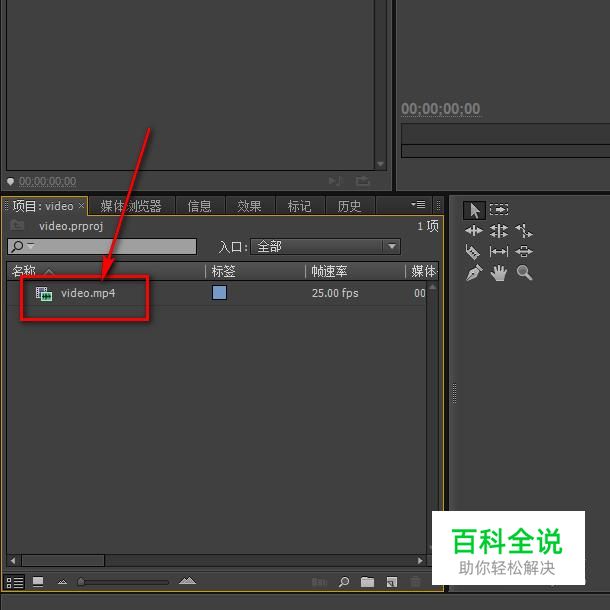Switch to the 历史 tab
The width and height of the screenshot is (610, 610).
point(349,206)
